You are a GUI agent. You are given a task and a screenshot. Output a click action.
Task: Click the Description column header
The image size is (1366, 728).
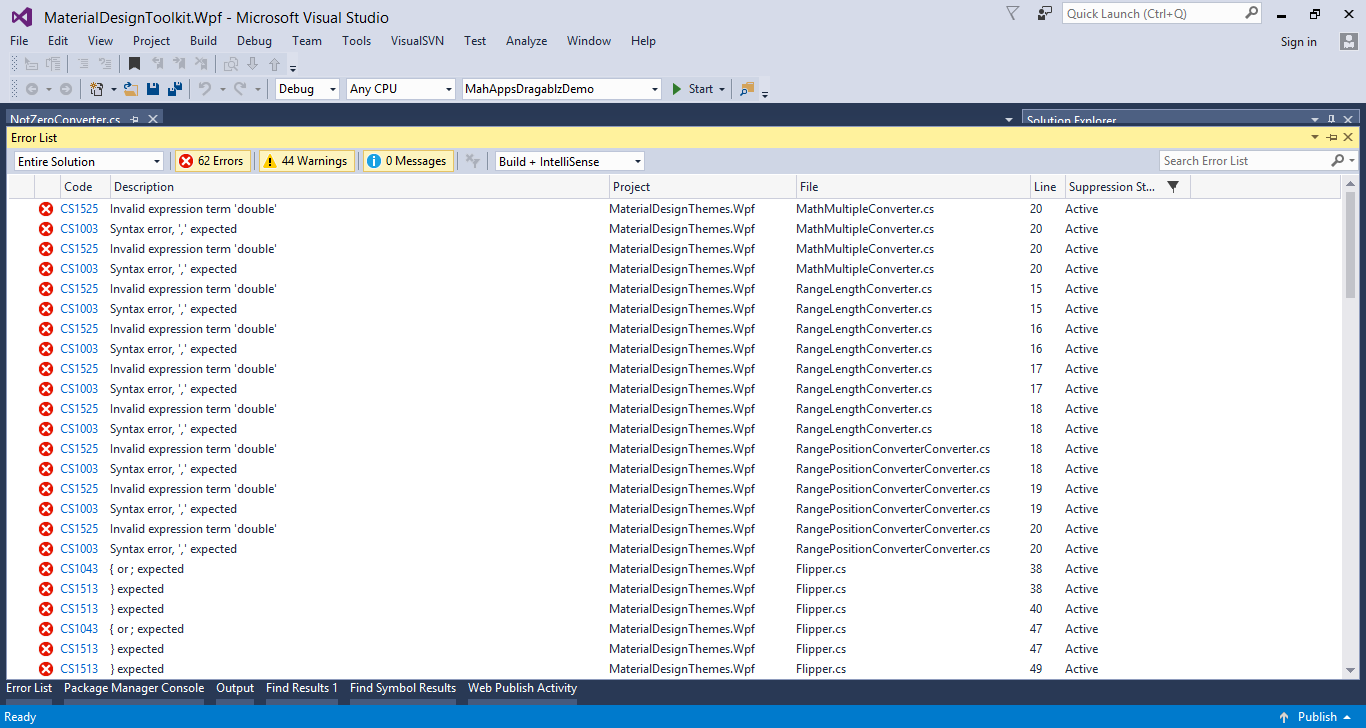[x=360, y=187]
